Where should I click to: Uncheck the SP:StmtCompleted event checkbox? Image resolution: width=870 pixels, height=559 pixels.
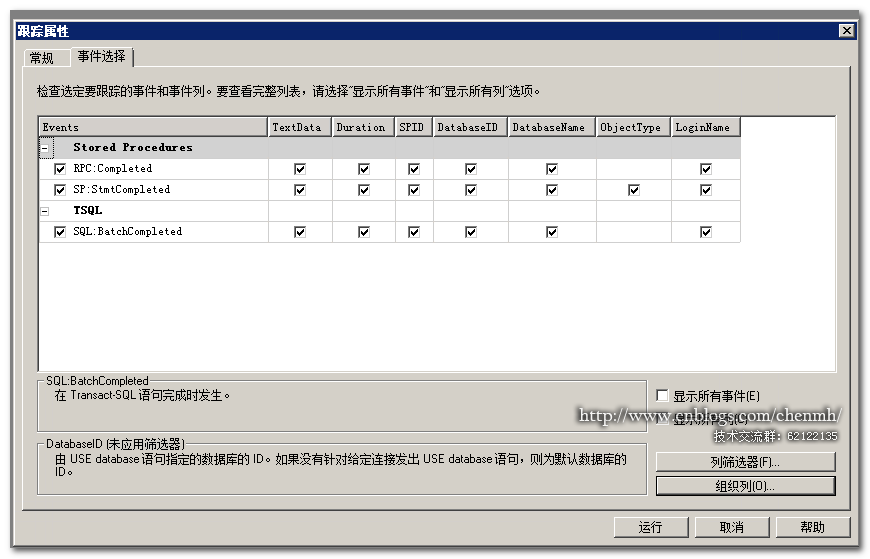click(60, 190)
